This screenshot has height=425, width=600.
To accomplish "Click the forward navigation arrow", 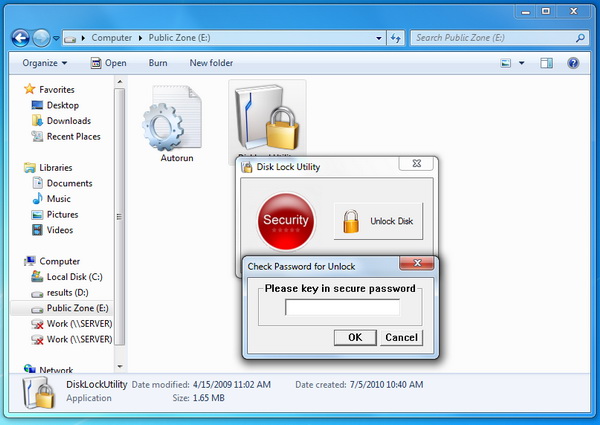I will pos(41,38).
